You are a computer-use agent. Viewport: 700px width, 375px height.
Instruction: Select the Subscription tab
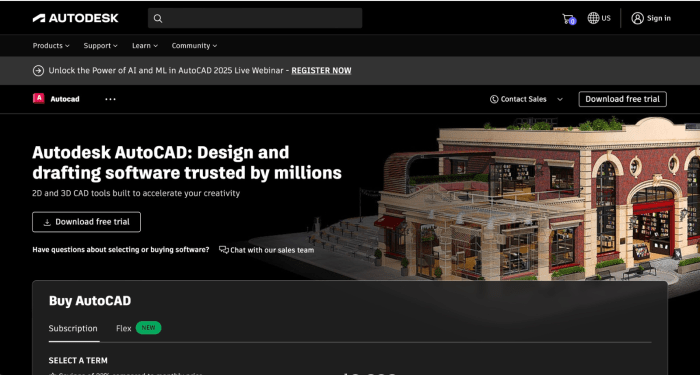pos(73,329)
